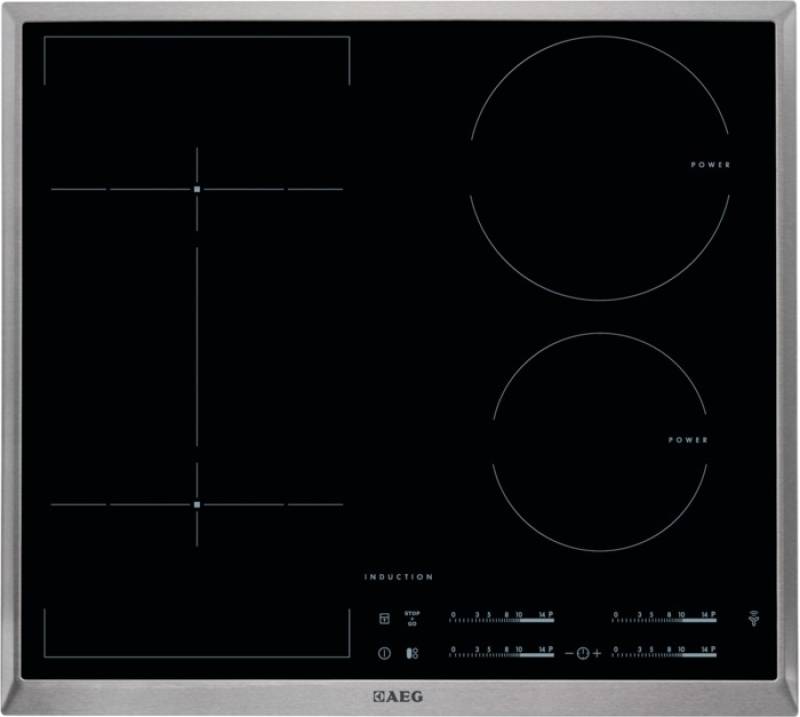The width and height of the screenshot is (800, 717).
Task: Touch the front cross marker on the flex zone
Action: pyautogui.click(x=197, y=504)
